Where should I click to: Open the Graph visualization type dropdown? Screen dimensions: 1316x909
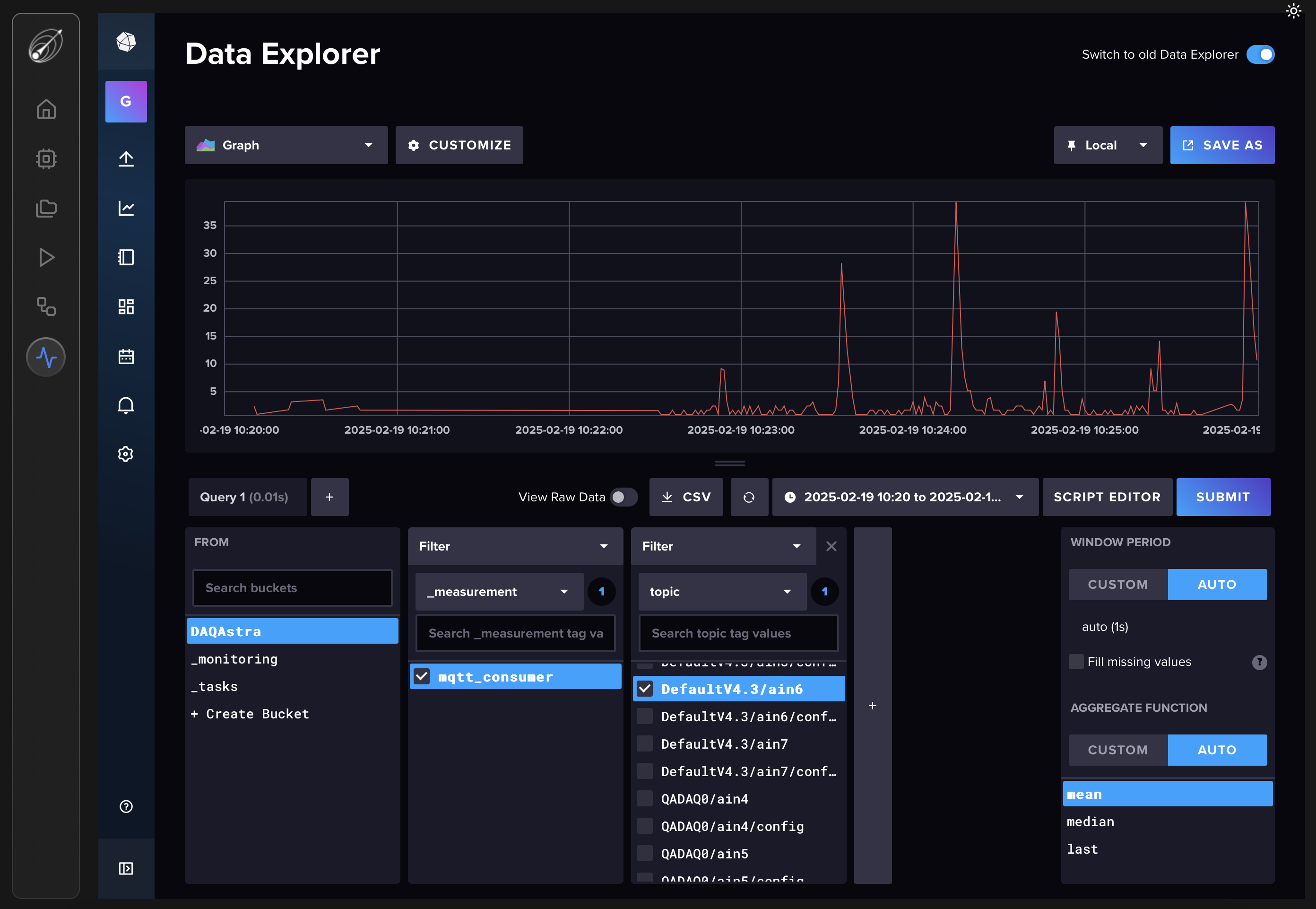(286, 145)
